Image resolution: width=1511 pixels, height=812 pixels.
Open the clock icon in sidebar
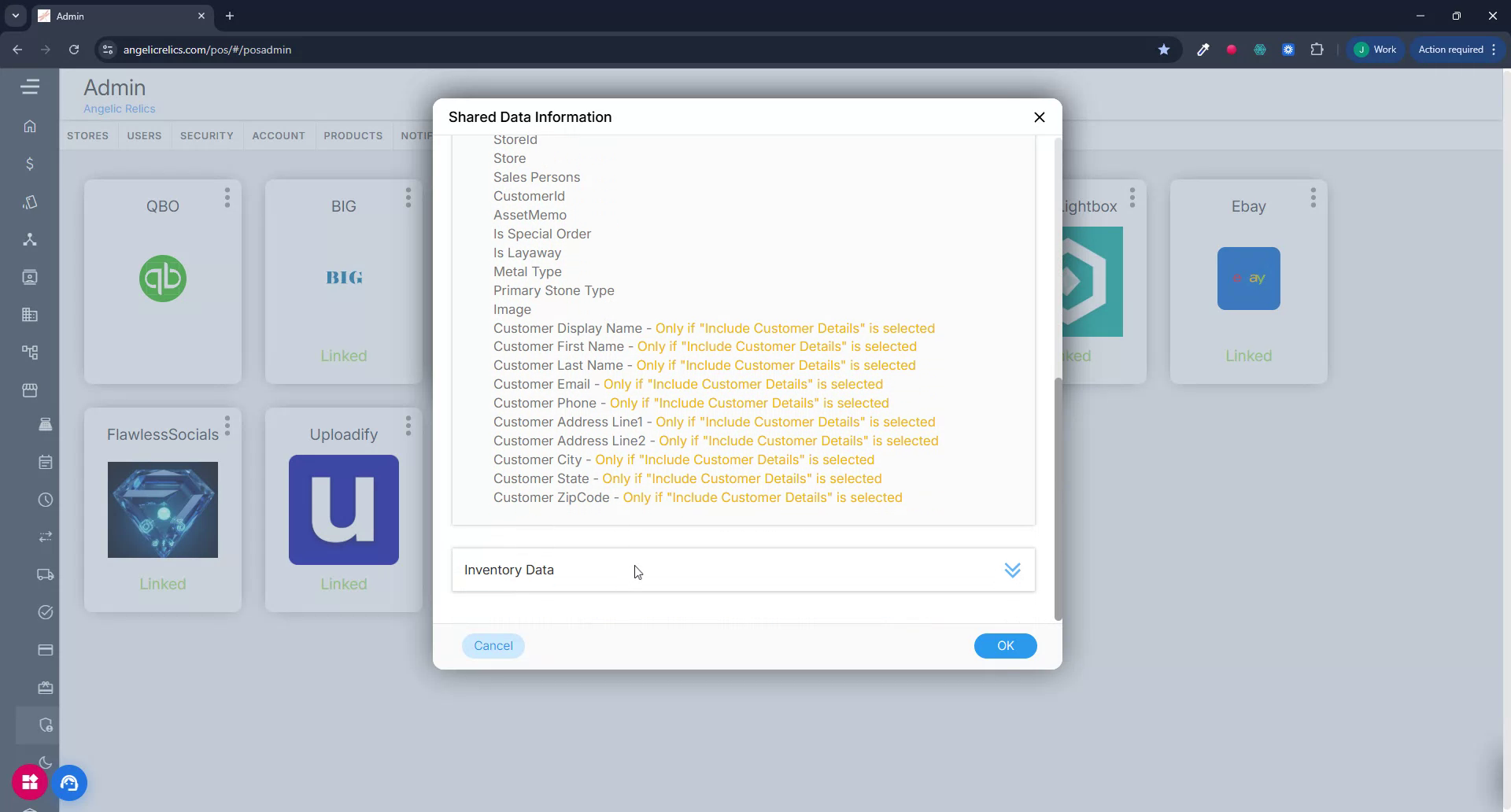(x=46, y=500)
